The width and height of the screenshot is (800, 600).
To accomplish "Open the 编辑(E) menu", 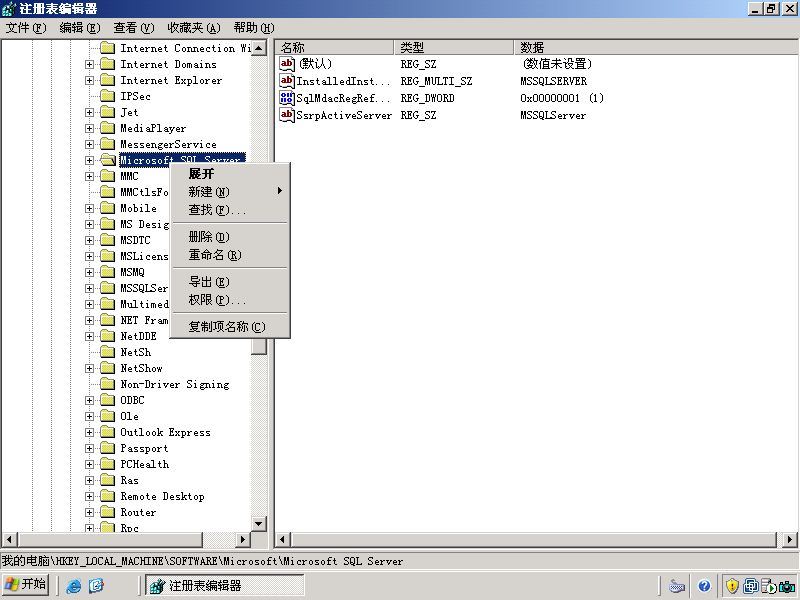I will pos(80,28).
